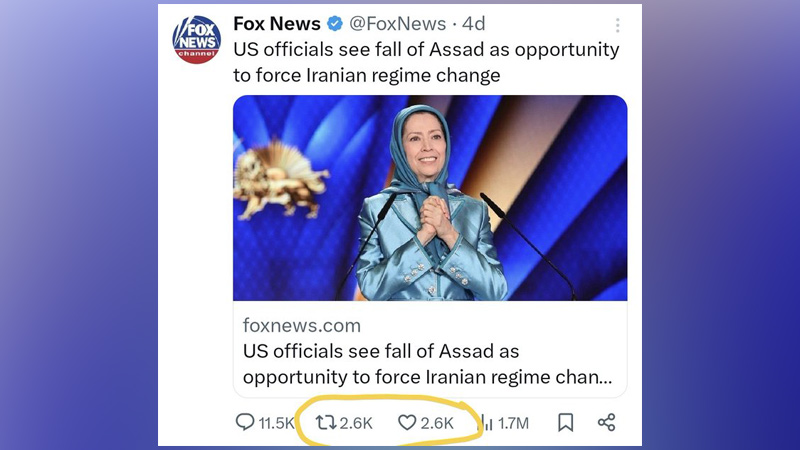Screen dimensions: 800x450
Task: Click the reply speech bubble icon
Action: click(245, 423)
